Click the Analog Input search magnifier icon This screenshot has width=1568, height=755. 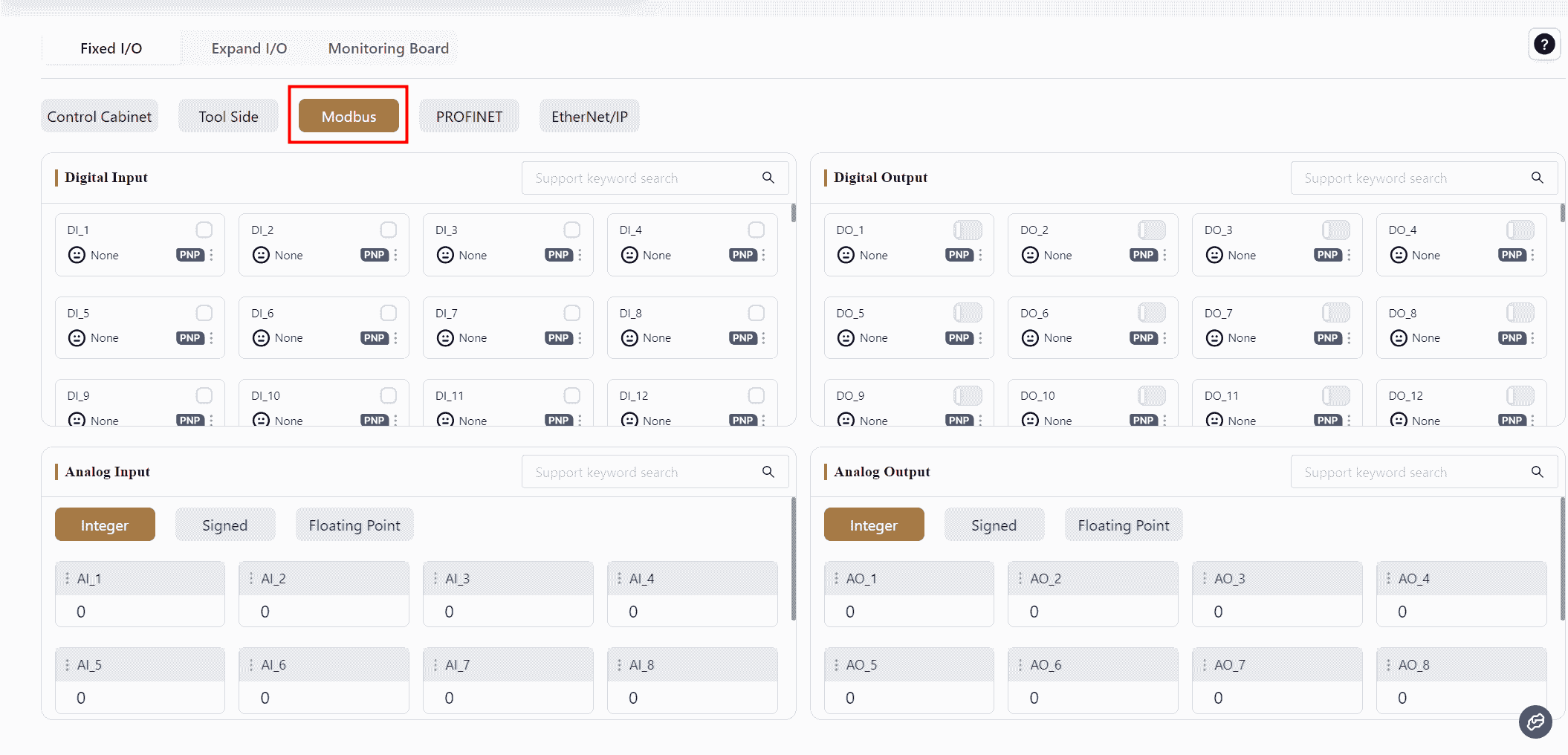tap(768, 473)
